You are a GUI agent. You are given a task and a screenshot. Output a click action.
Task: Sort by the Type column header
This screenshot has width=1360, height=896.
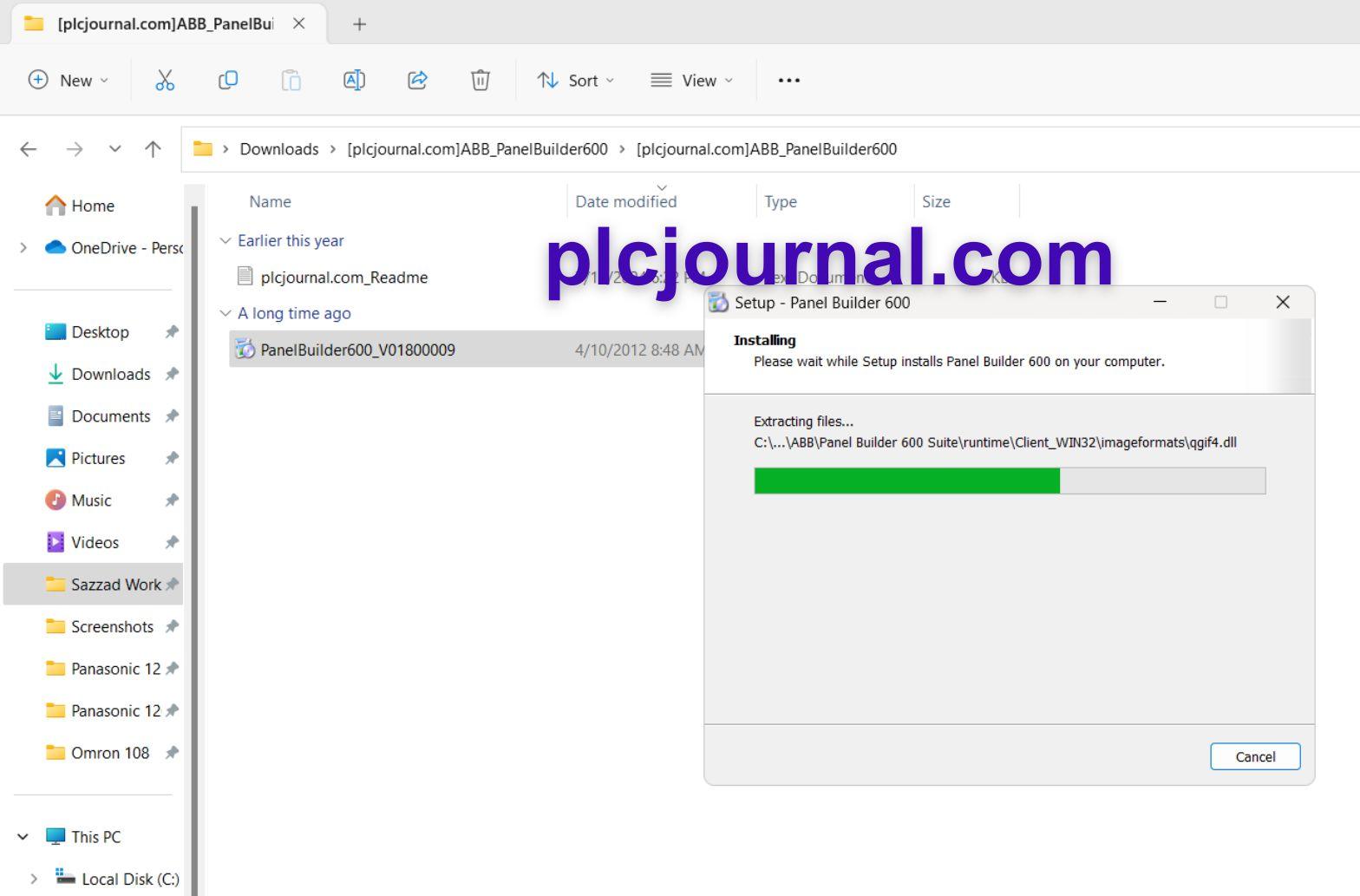click(x=781, y=201)
